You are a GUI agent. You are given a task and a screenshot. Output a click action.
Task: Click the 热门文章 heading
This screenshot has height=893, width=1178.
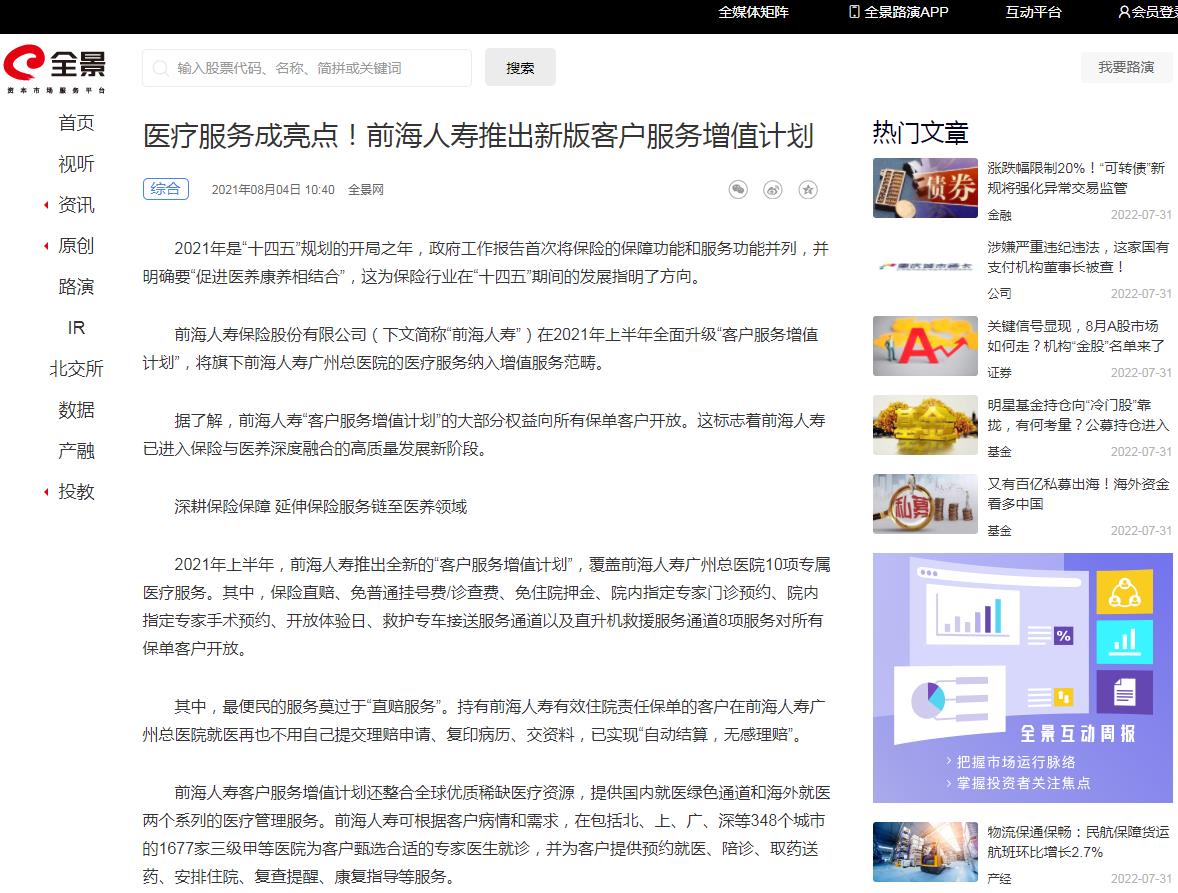920,133
